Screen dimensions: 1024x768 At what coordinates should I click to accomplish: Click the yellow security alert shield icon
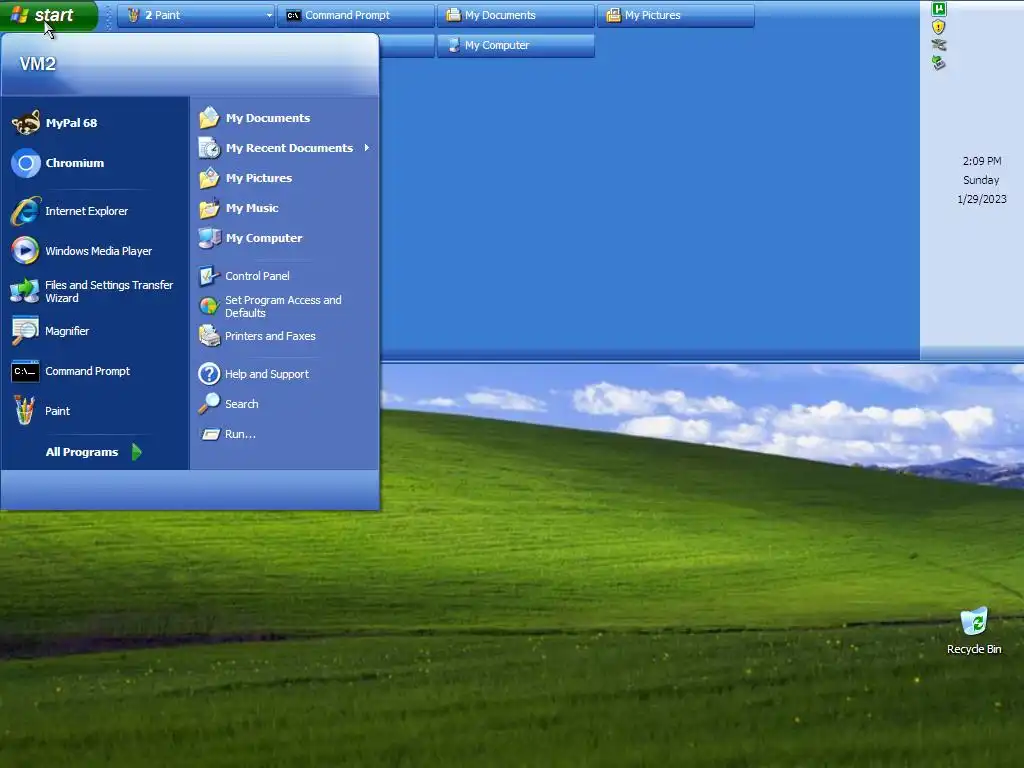939,27
